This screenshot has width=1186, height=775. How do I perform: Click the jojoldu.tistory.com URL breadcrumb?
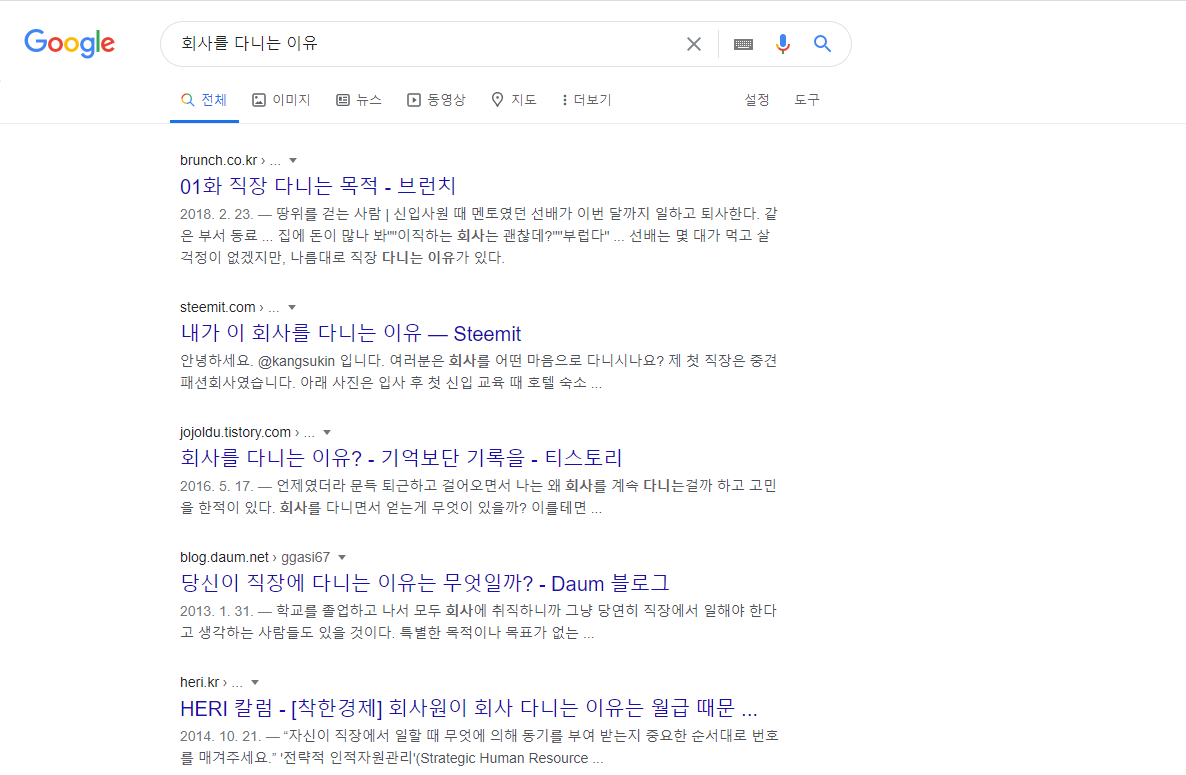(247, 432)
